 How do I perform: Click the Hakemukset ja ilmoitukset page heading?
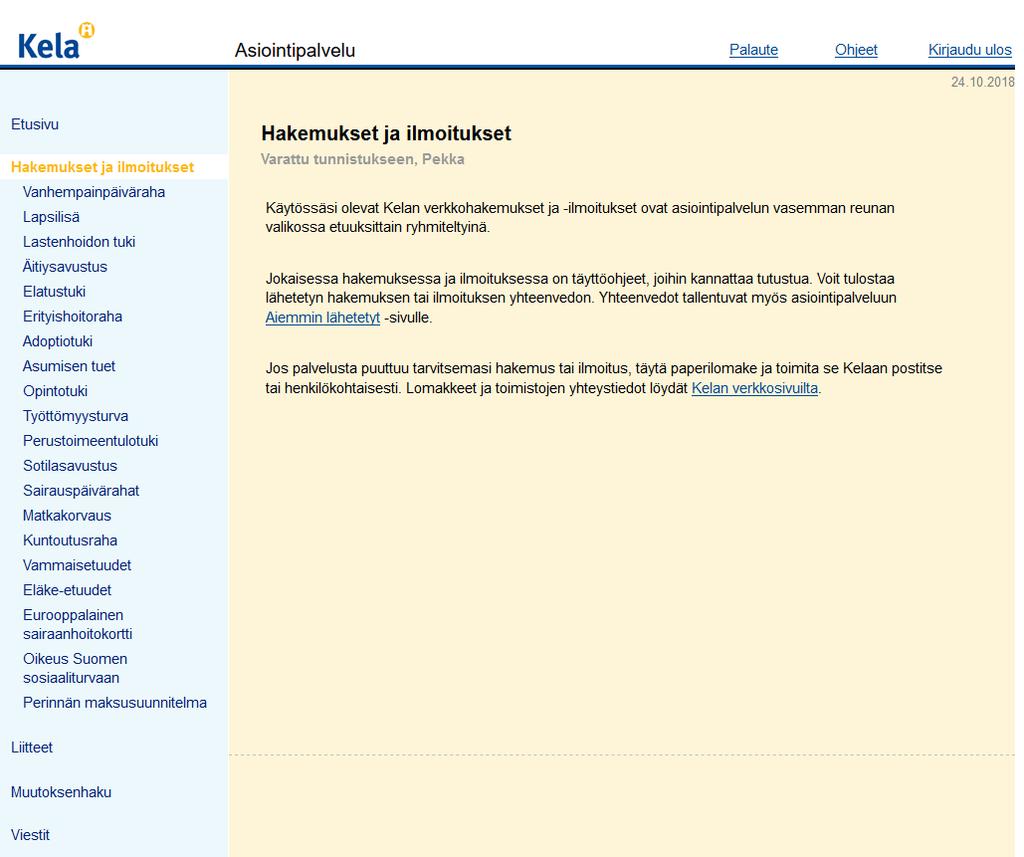386,133
